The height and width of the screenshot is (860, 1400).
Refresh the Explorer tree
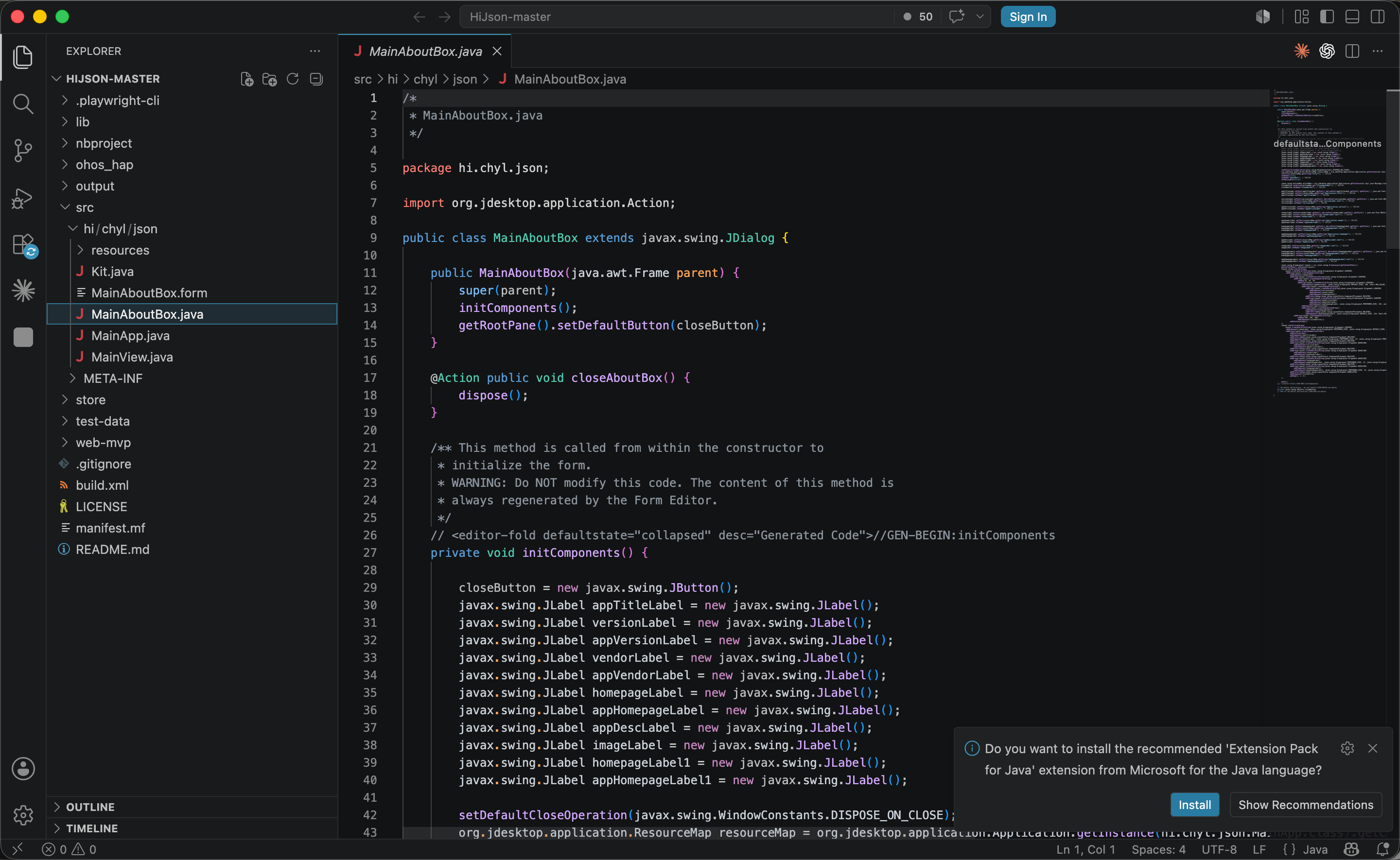pos(293,79)
